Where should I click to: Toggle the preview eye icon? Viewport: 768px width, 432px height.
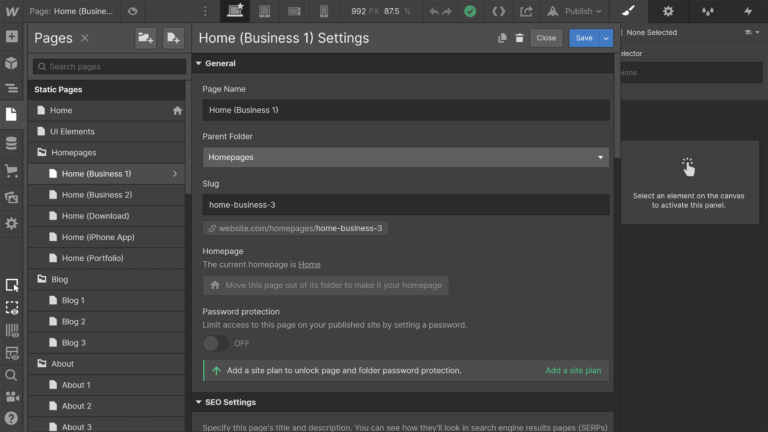[x=133, y=11]
